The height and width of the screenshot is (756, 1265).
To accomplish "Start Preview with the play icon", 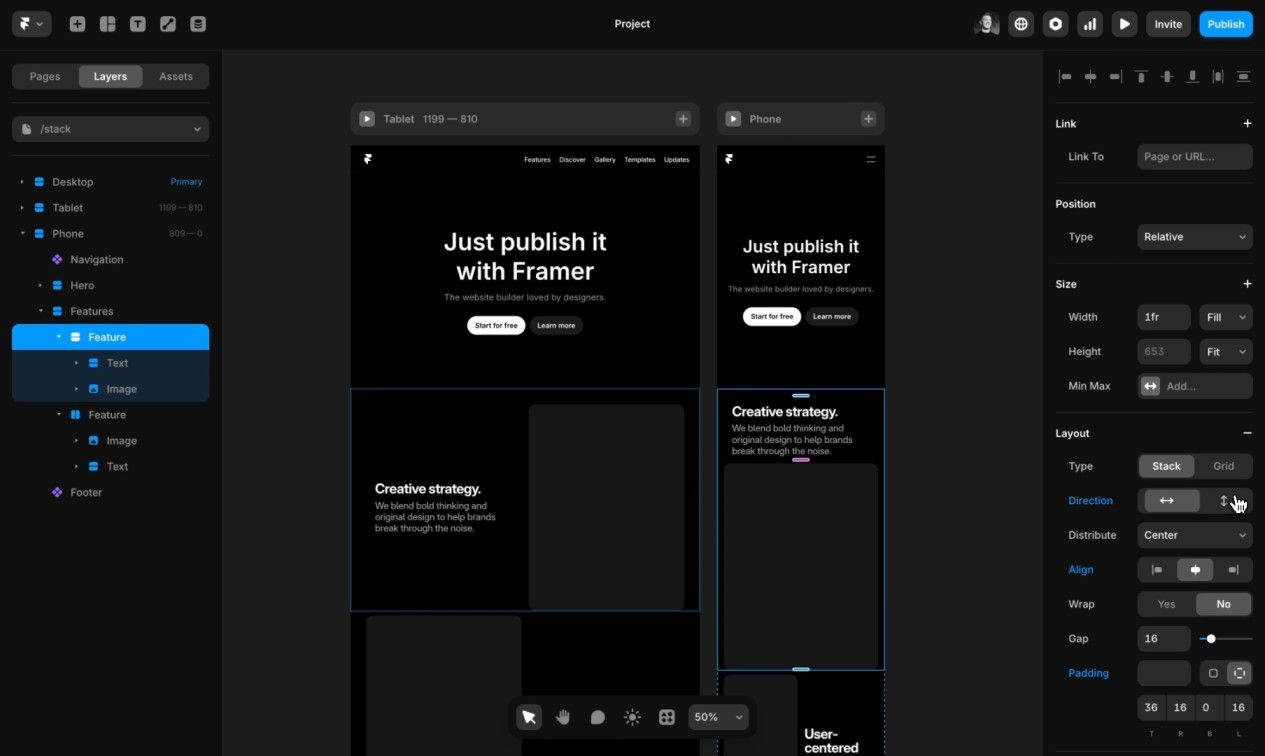I will coord(1124,23).
